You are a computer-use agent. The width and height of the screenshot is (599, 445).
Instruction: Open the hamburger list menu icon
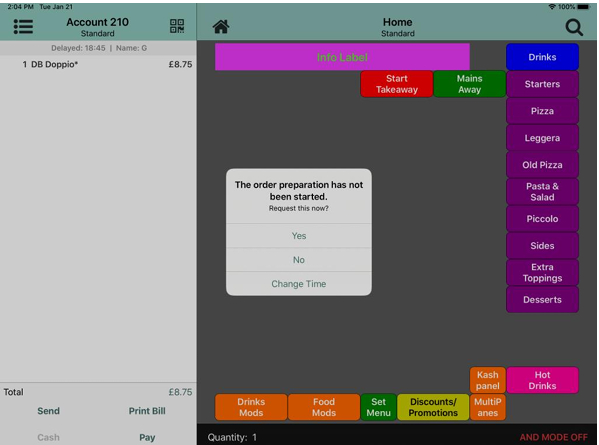23,27
